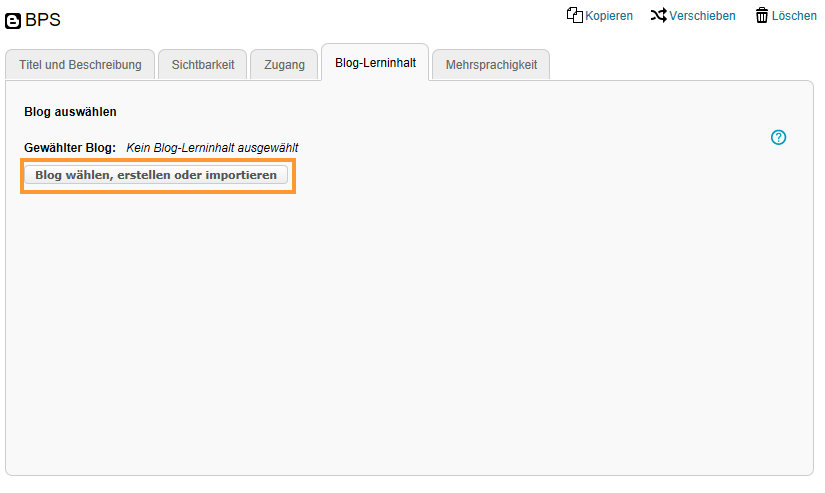Click the Gewählter Blog label
The image size is (825, 493).
pos(70,148)
